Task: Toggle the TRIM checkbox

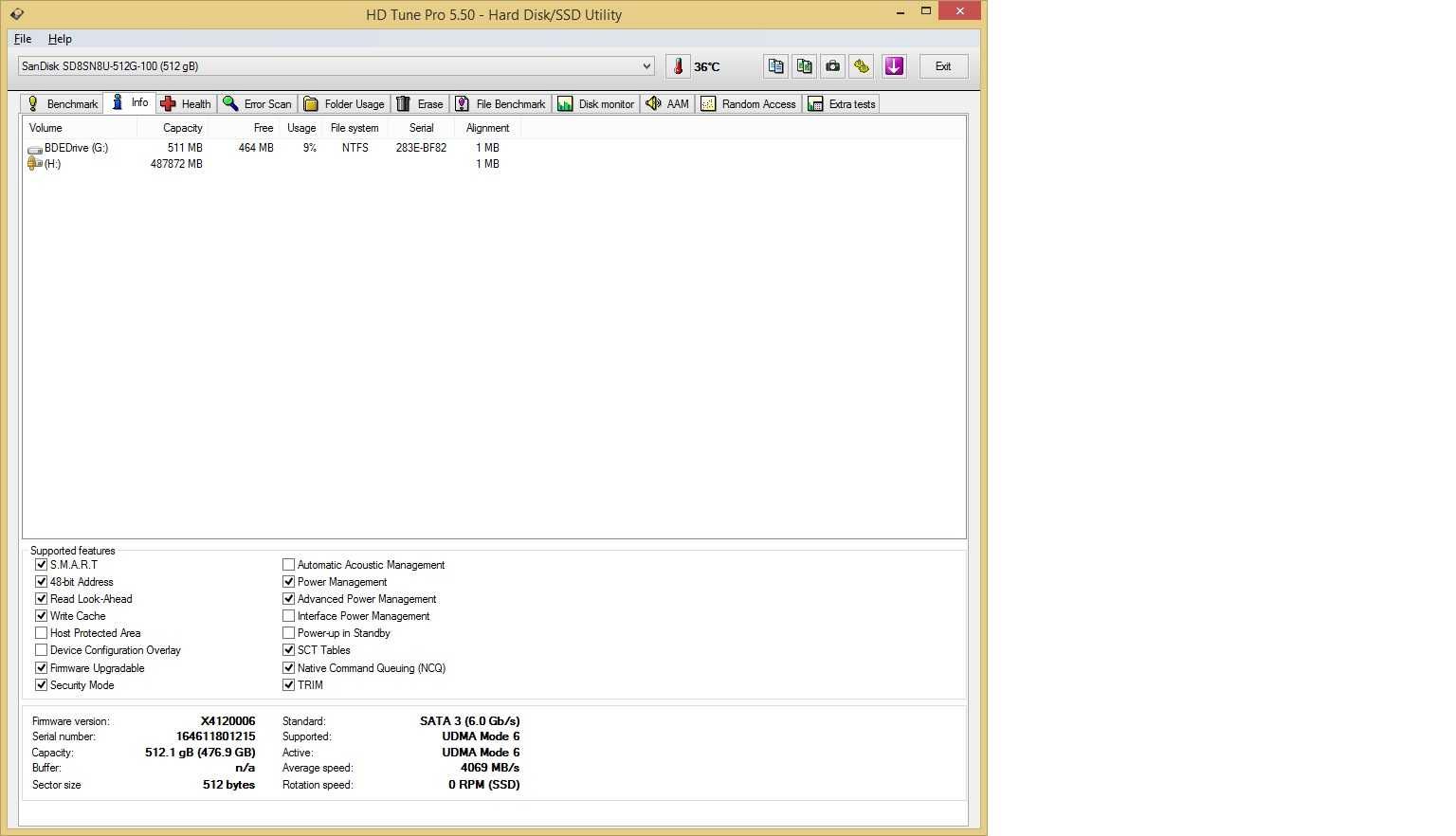Action: pos(288,685)
